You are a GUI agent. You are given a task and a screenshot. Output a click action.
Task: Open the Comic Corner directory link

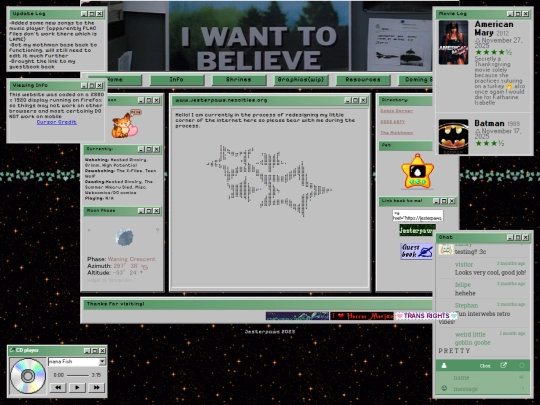[x=396, y=111]
